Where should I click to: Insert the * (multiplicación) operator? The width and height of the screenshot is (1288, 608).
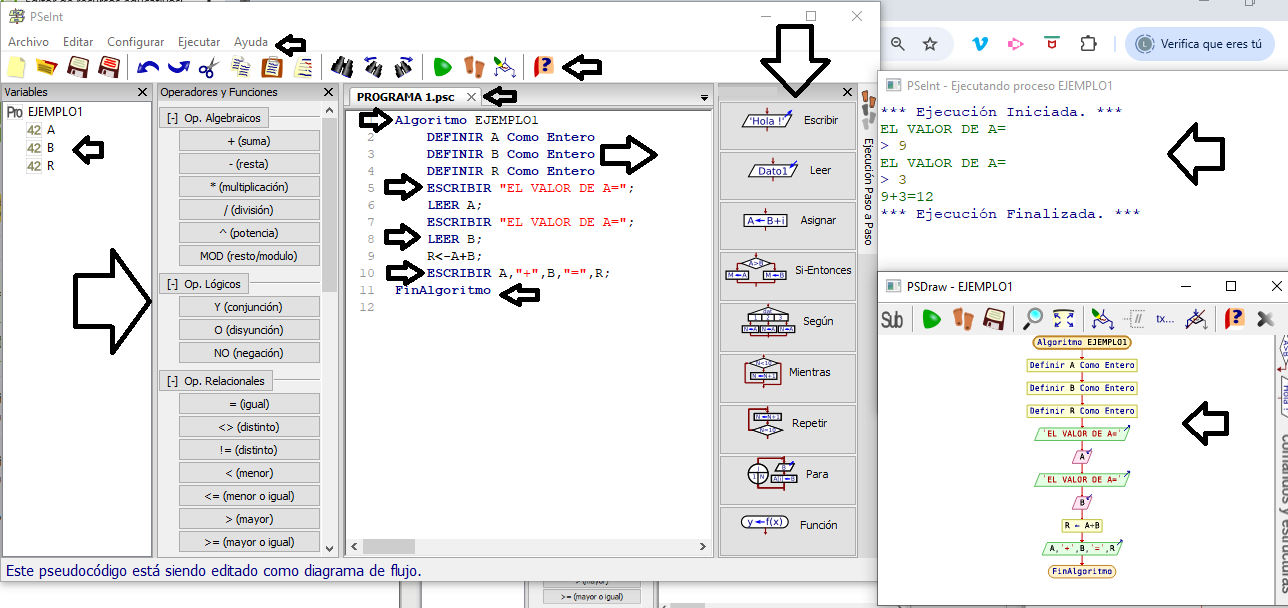[249, 187]
